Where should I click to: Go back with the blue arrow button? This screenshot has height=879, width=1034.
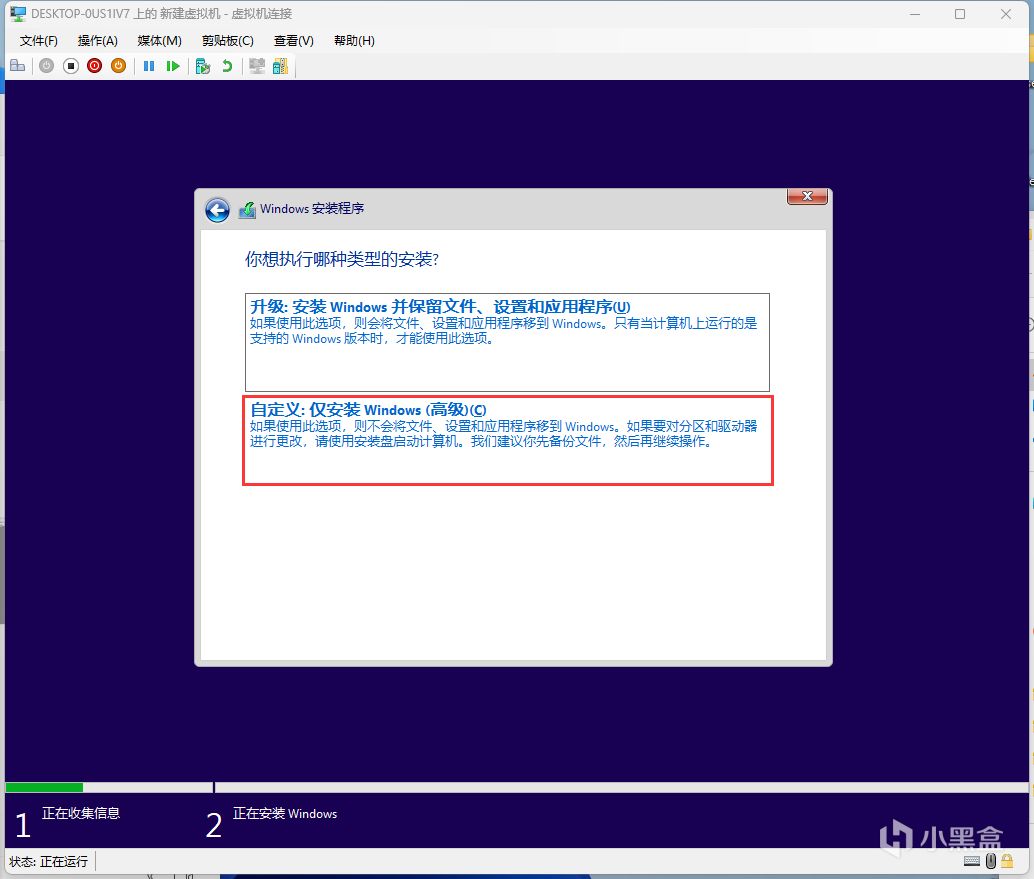[217, 210]
